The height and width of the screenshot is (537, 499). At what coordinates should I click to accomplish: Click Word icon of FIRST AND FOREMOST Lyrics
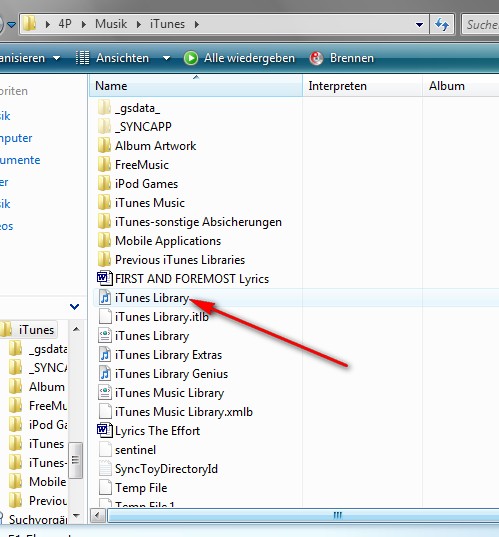[104, 278]
